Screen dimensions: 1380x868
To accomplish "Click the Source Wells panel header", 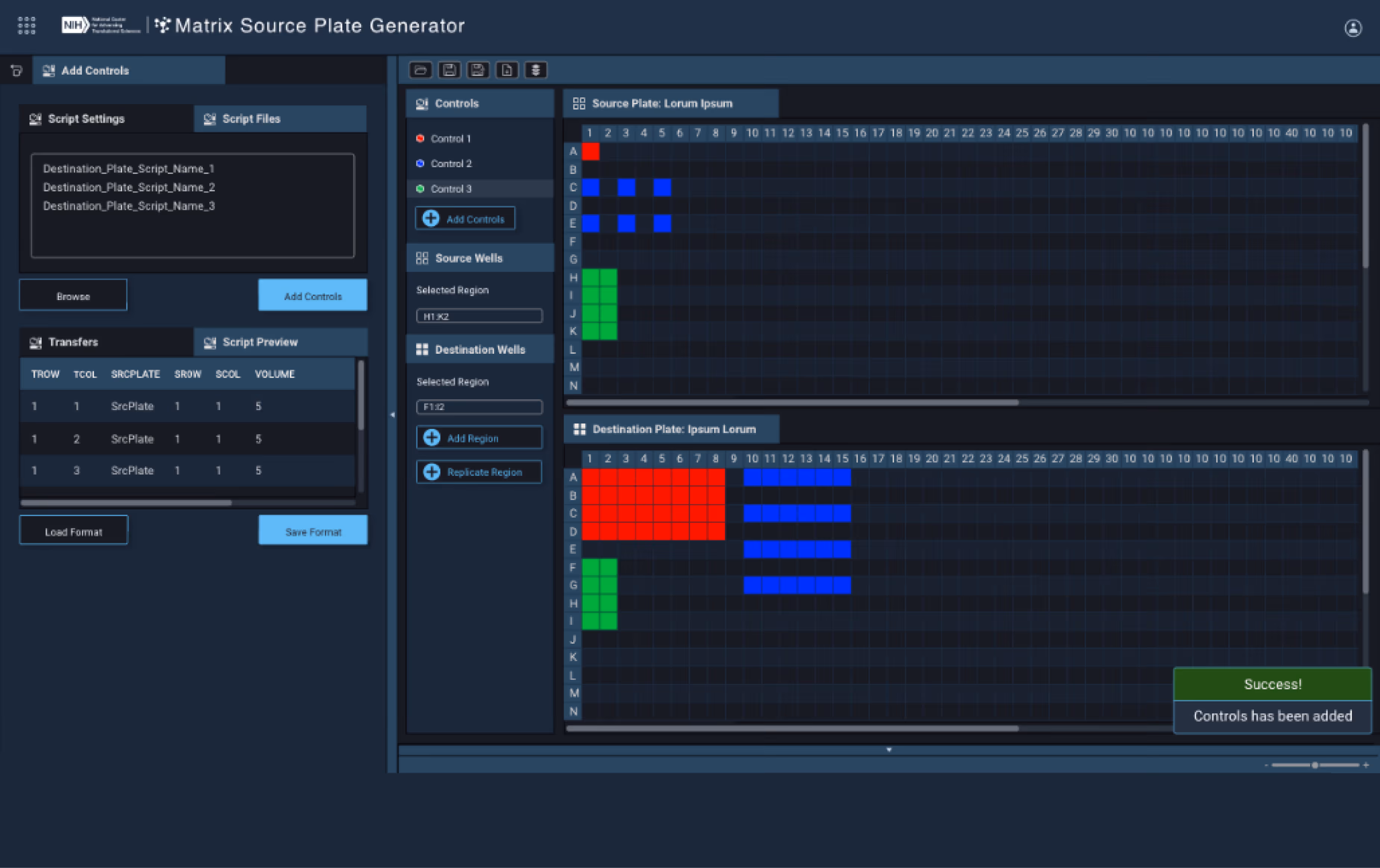I will 480,258.
